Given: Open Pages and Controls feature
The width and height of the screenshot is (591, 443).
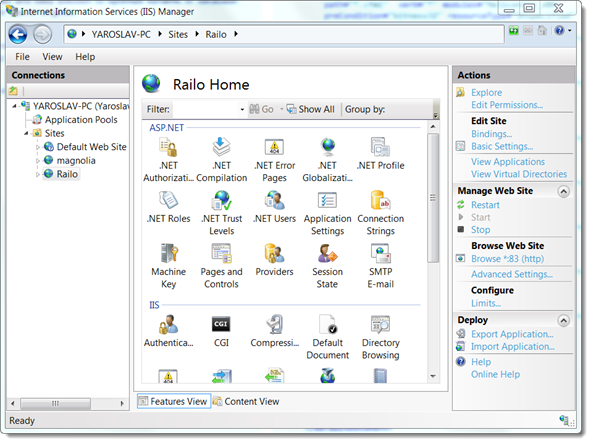Looking at the screenshot, I should (x=222, y=266).
